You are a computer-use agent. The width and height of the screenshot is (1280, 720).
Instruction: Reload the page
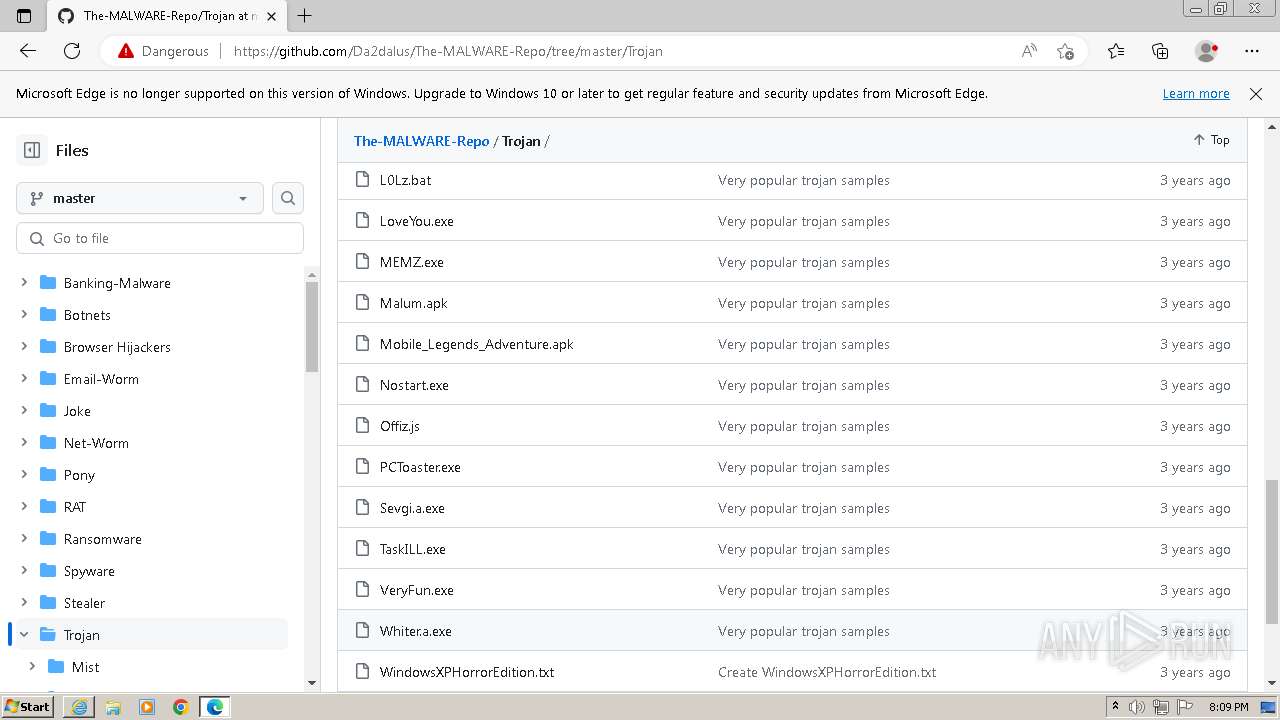72,51
